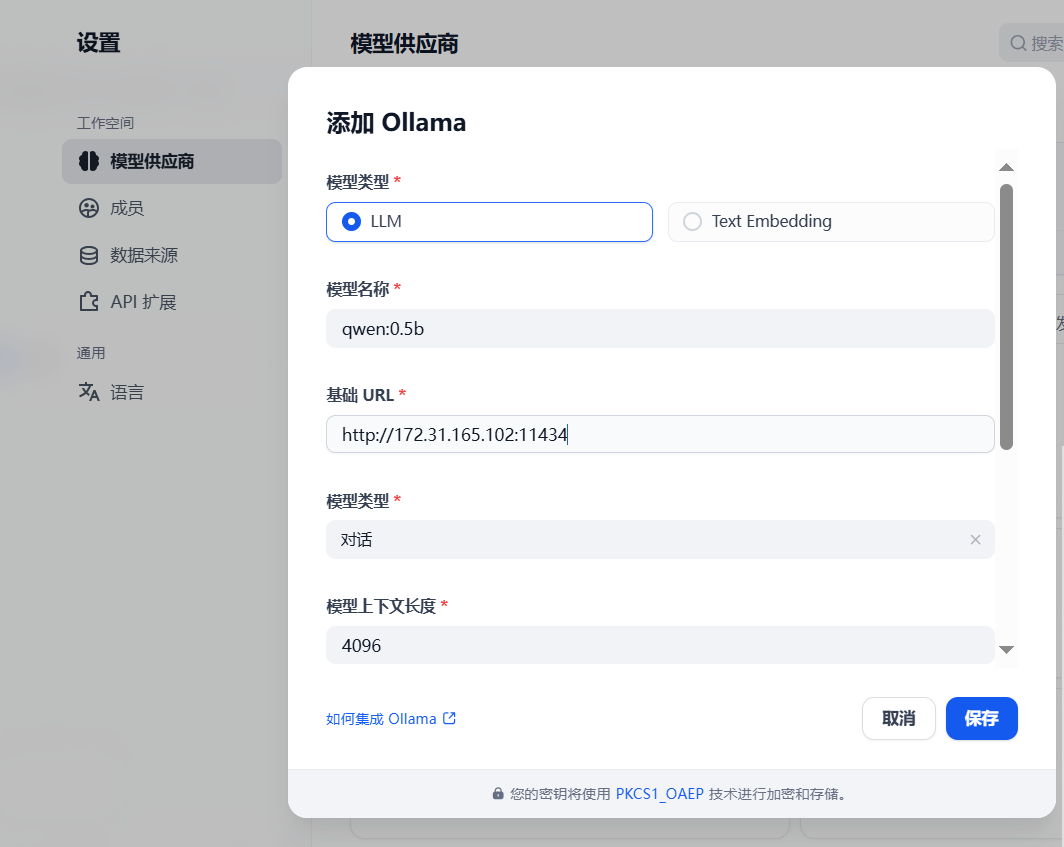
Task: Open 数据来源 via its database icon
Action: (x=89, y=255)
